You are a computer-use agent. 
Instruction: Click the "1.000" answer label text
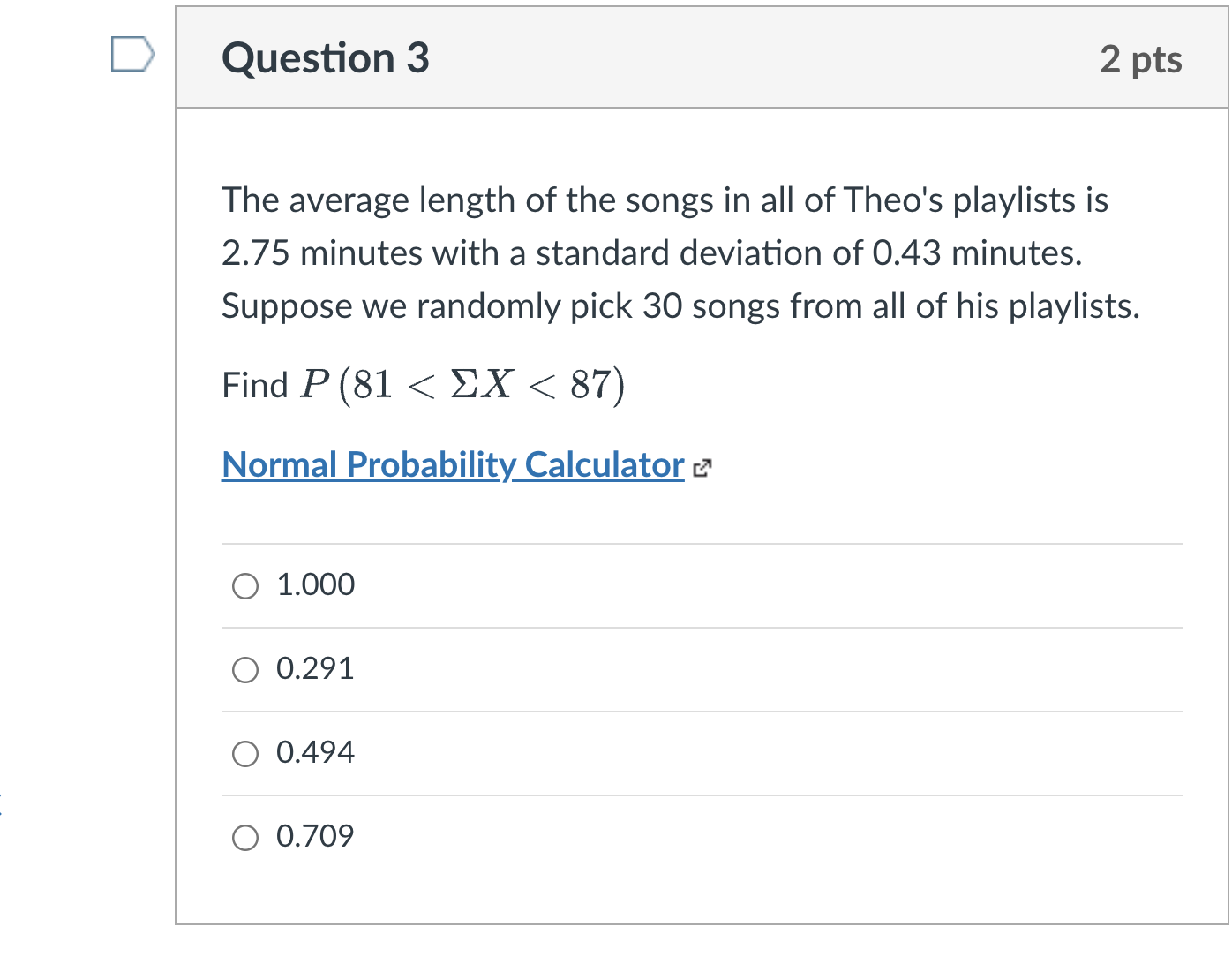pyautogui.click(x=315, y=584)
